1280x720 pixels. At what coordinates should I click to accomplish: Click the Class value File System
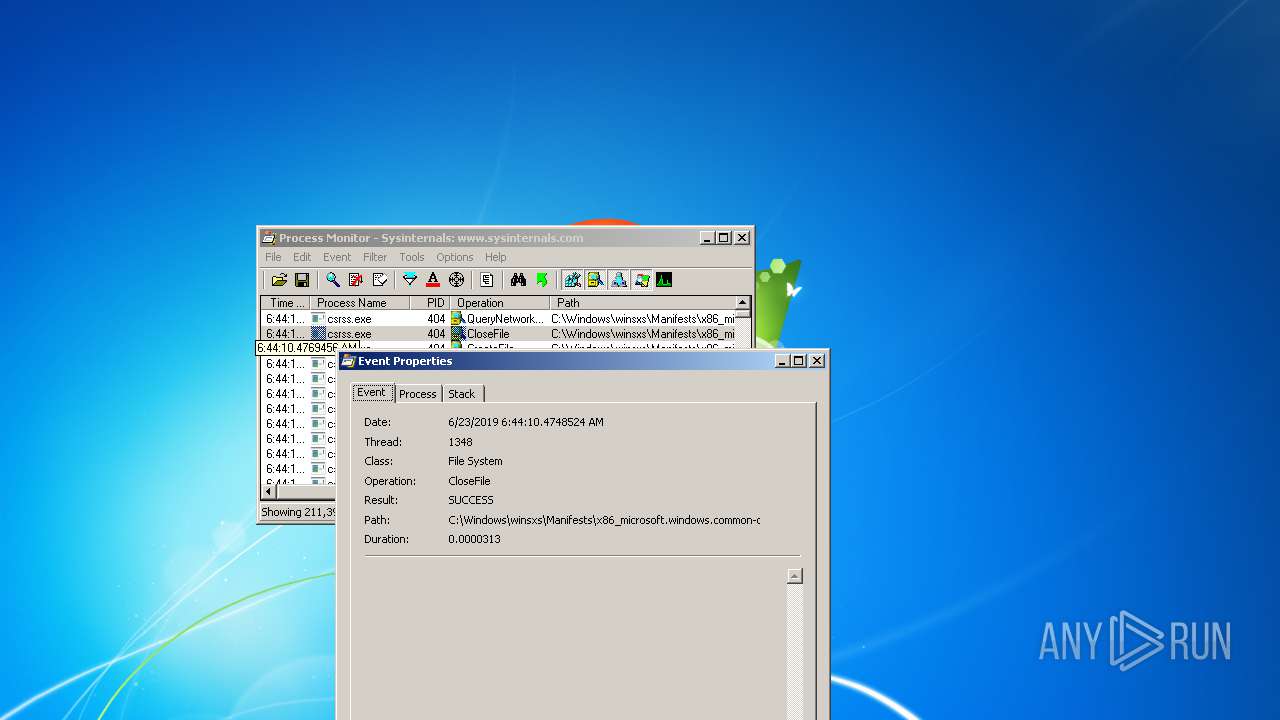(x=475, y=461)
